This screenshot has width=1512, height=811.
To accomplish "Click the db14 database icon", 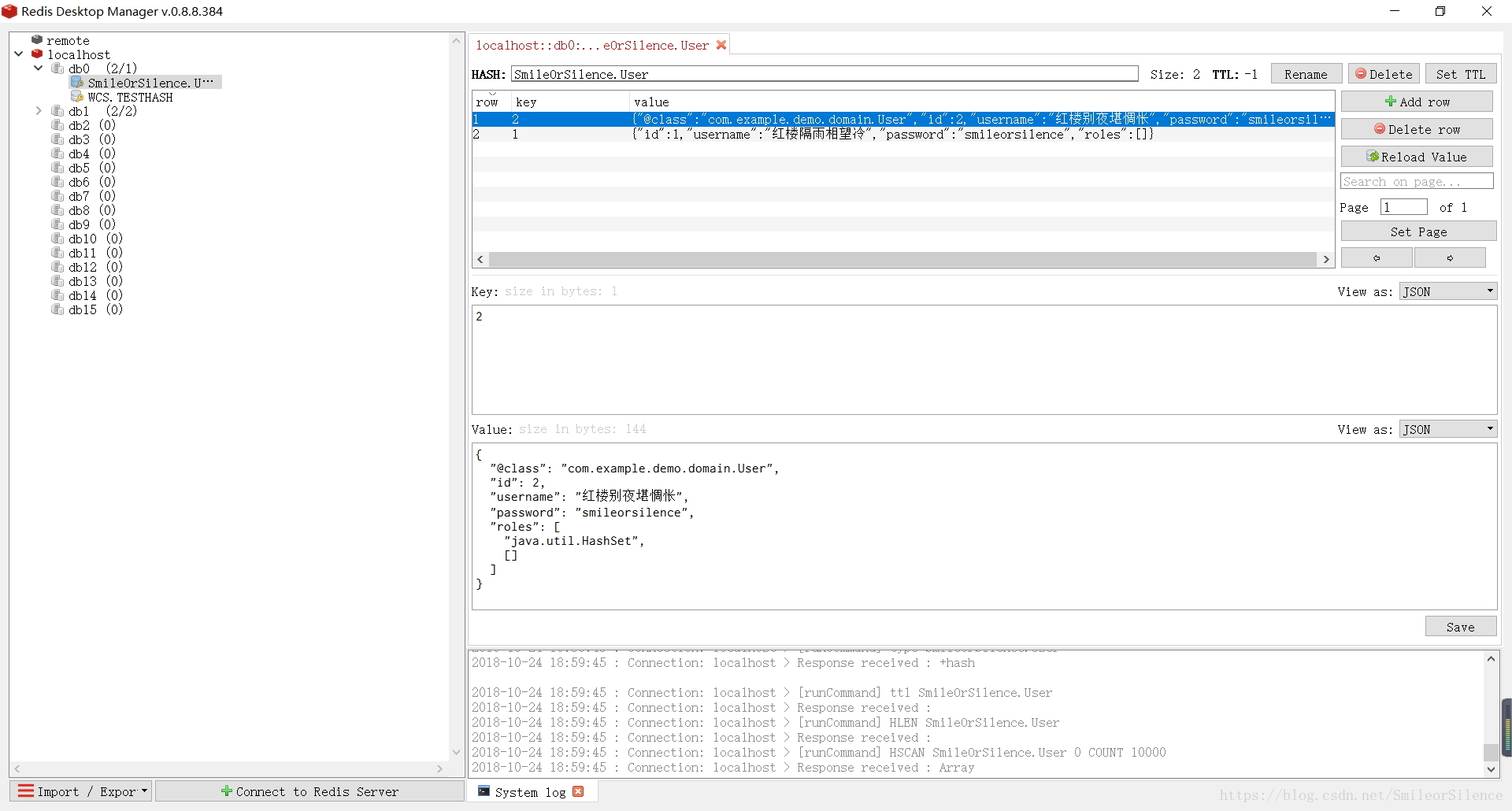I will tap(57, 294).
